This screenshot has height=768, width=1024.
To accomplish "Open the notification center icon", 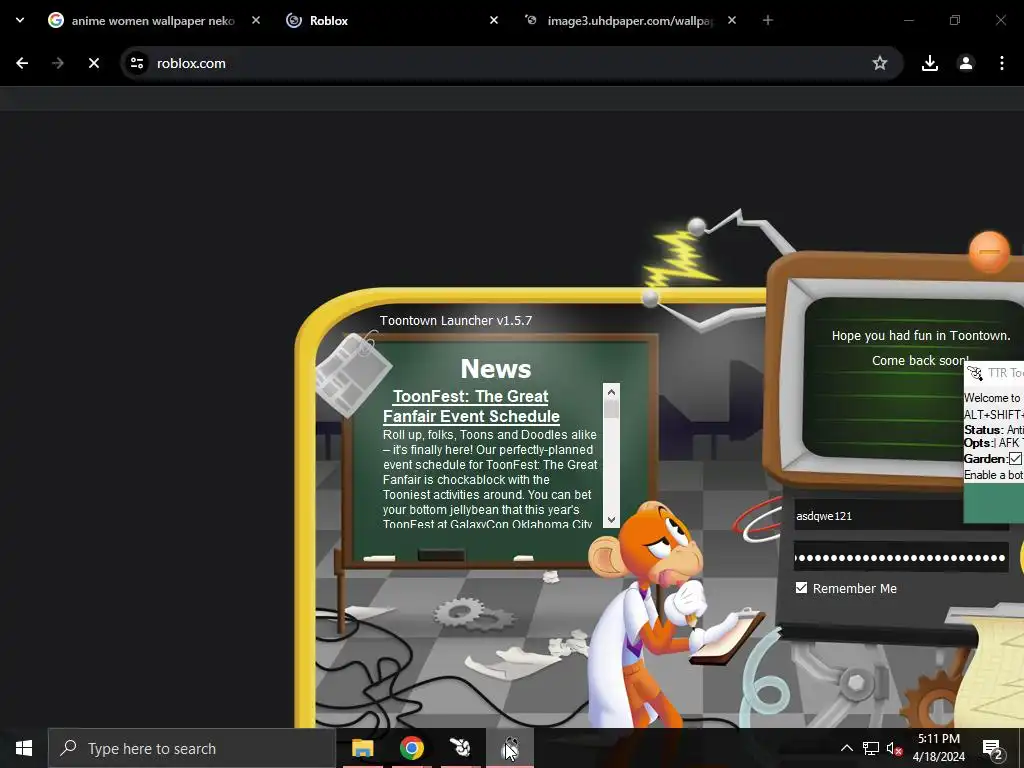I will coord(993,748).
